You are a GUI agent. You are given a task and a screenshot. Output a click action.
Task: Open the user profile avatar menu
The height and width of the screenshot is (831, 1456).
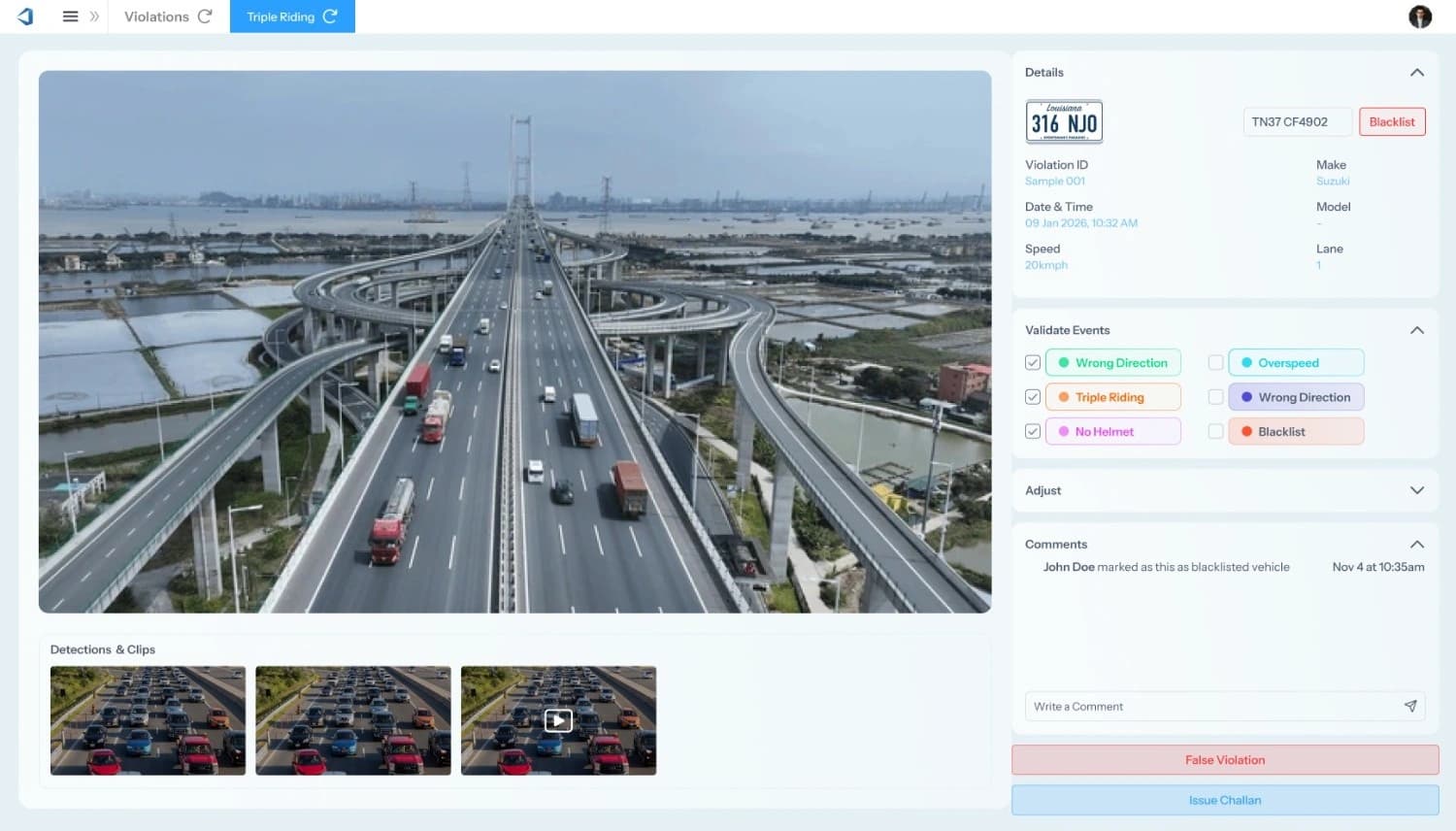point(1419,17)
